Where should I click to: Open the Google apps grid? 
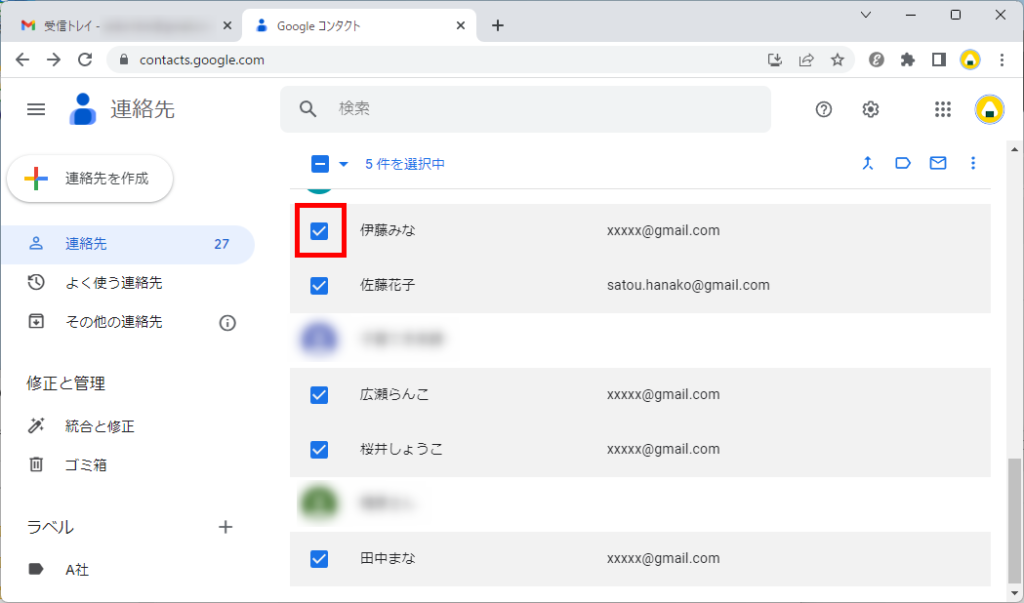click(942, 110)
